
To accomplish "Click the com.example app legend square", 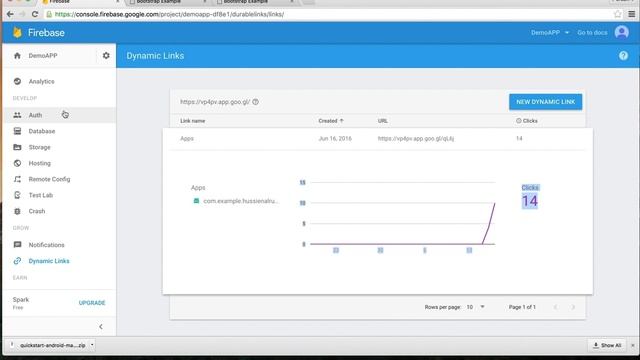I will (196, 201).
